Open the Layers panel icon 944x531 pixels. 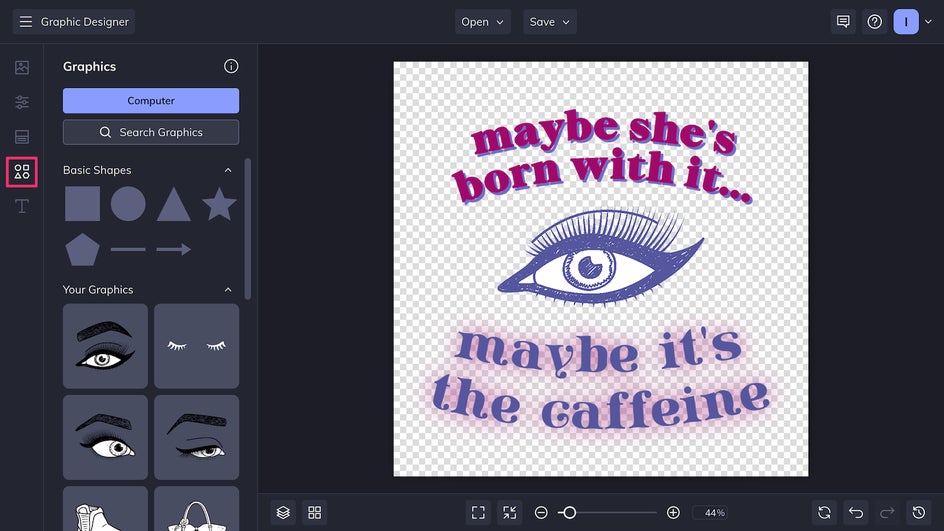click(x=283, y=512)
